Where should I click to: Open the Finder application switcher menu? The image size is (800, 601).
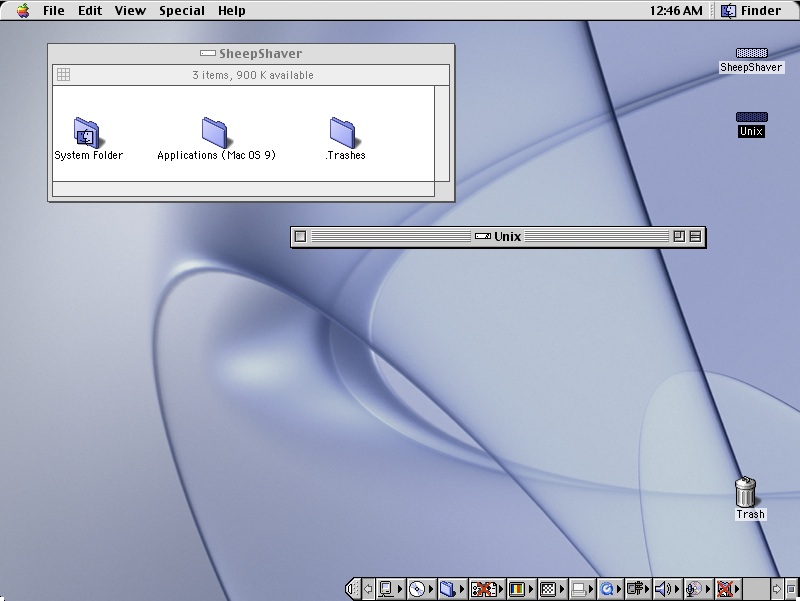pos(751,11)
